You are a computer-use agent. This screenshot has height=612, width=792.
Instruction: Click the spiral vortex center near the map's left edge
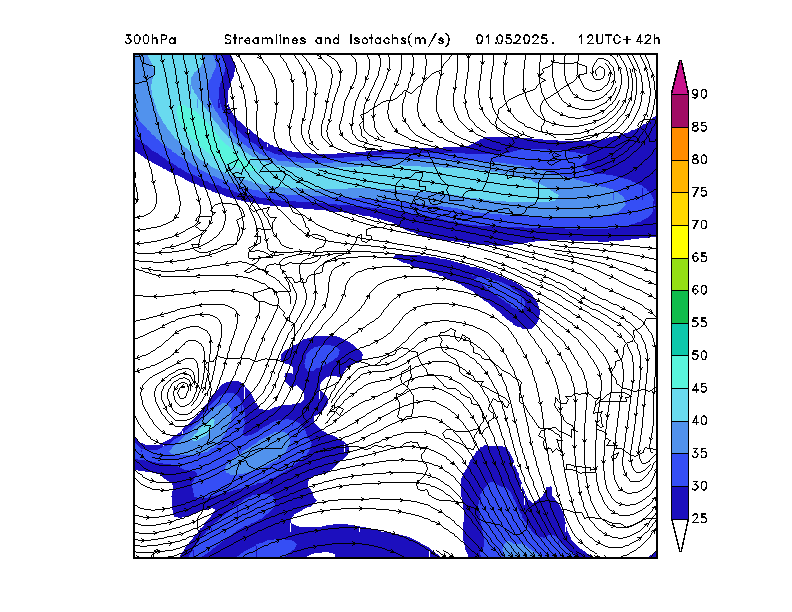[x=182, y=390]
